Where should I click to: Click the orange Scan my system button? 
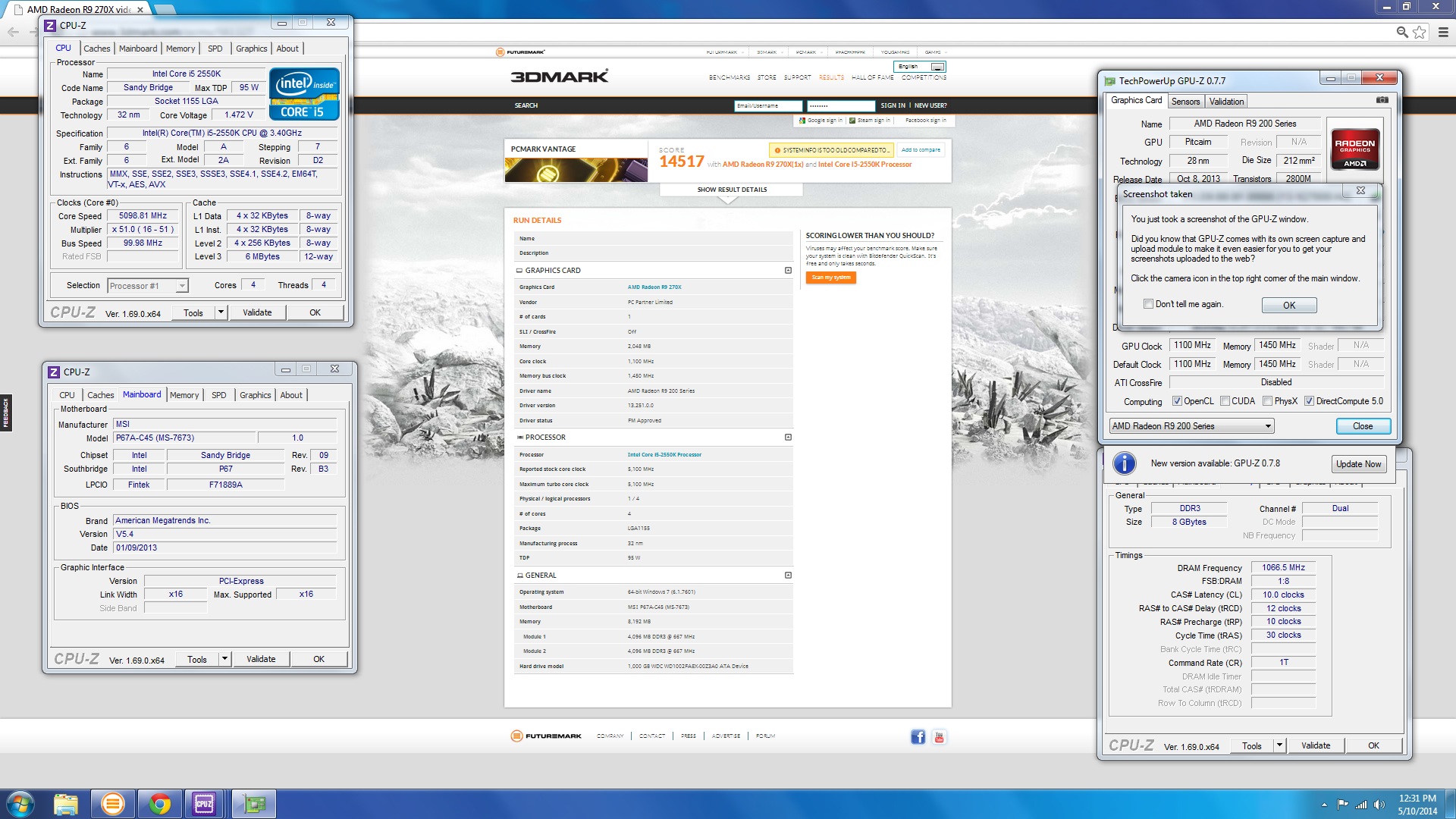click(x=831, y=278)
